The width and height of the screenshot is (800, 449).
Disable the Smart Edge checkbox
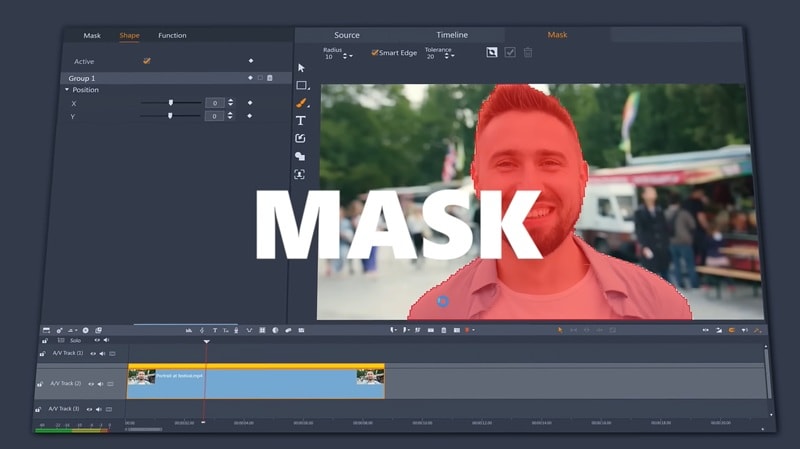click(x=374, y=53)
